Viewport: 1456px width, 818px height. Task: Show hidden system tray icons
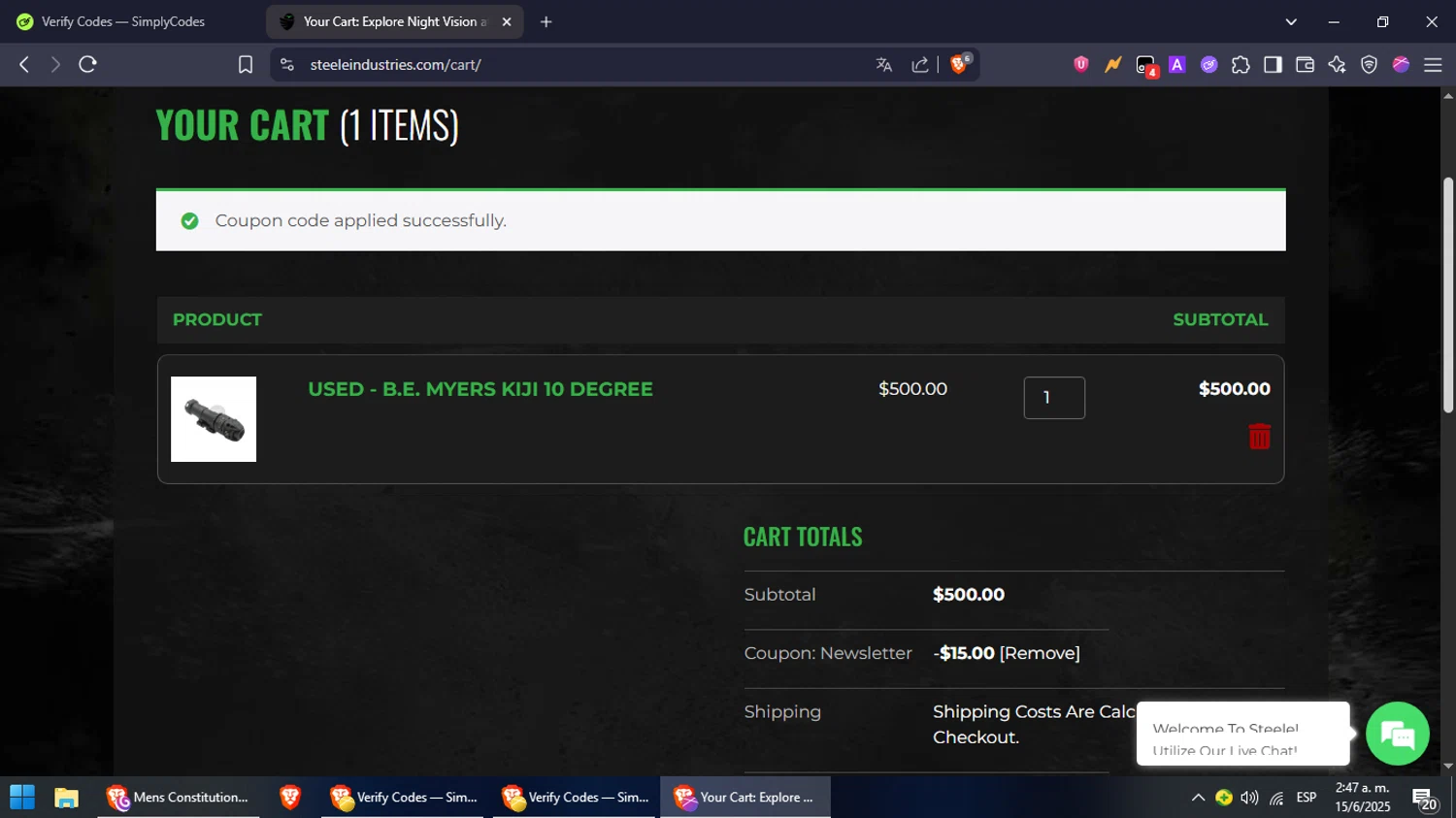coord(1198,798)
